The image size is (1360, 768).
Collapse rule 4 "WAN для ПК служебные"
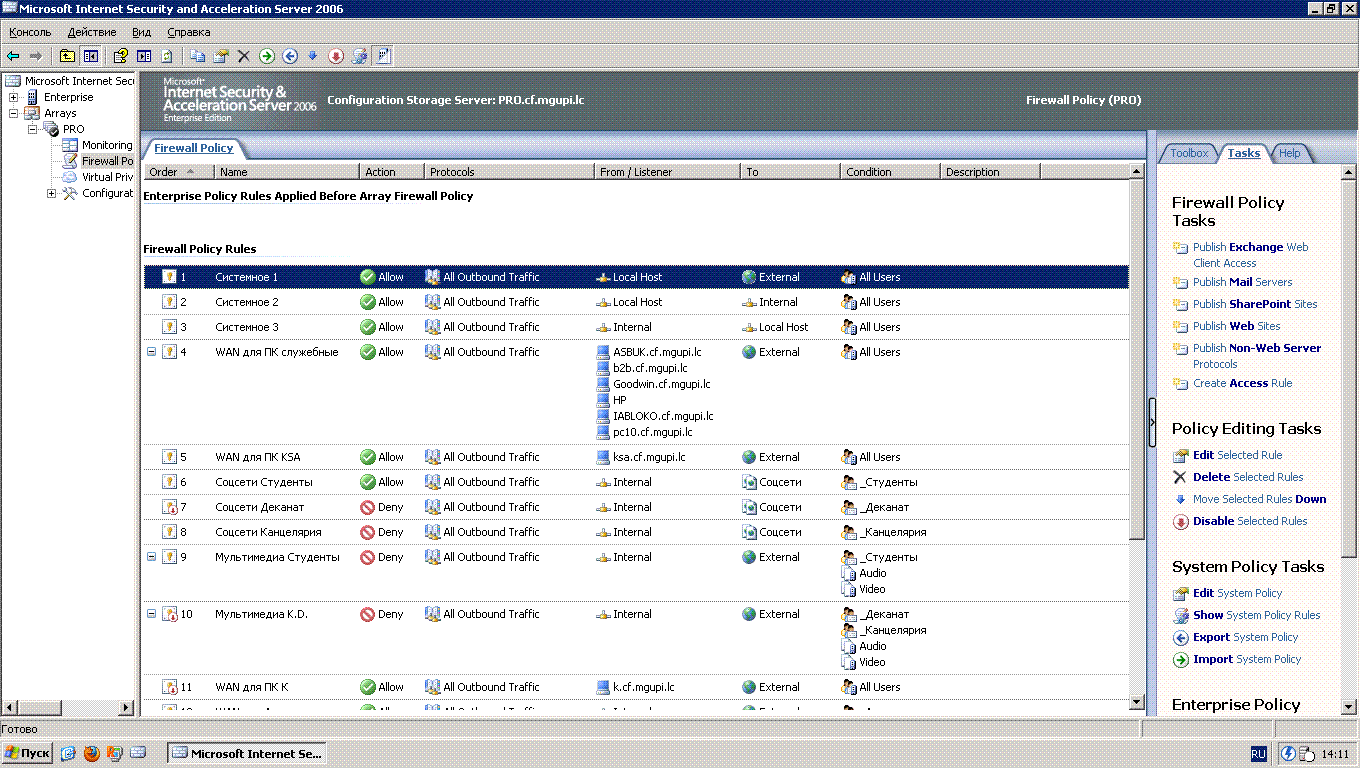[x=152, y=352]
